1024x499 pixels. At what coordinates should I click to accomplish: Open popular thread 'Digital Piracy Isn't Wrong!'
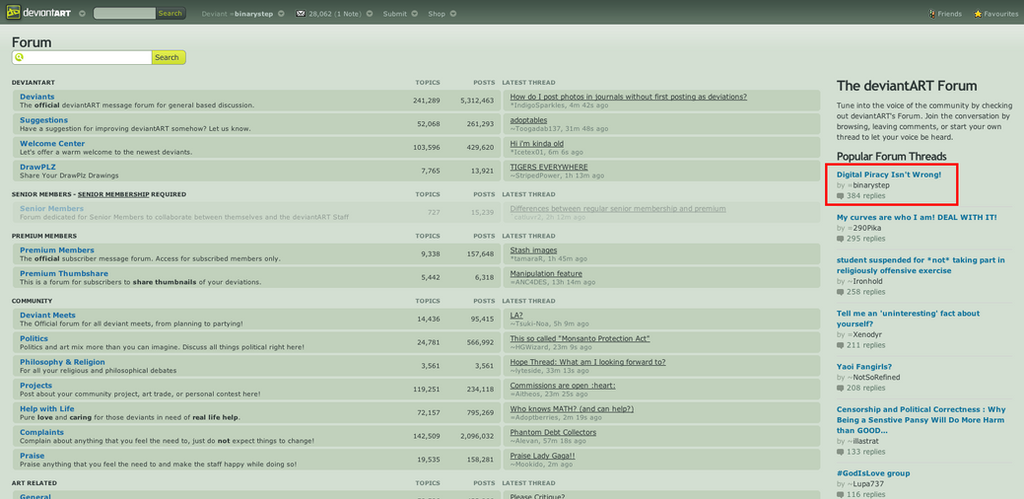click(x=889, y=175)
